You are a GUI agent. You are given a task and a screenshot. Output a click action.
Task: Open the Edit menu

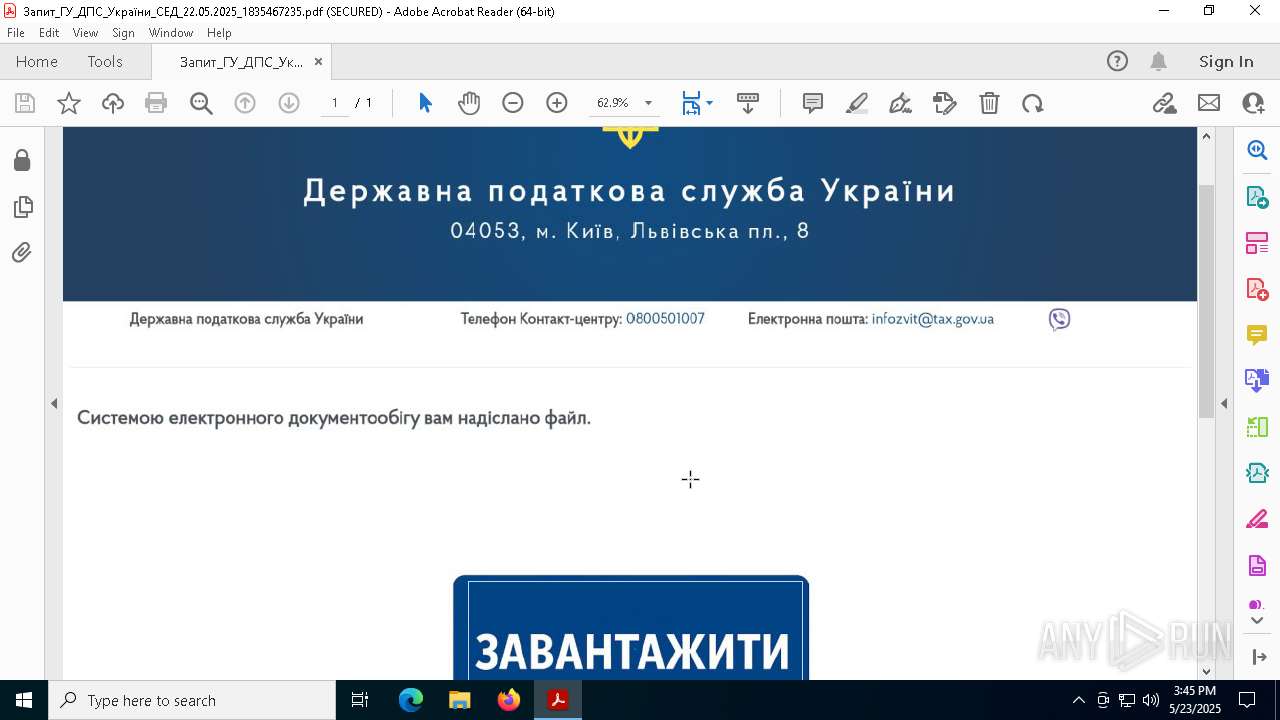tap(49, 33)
